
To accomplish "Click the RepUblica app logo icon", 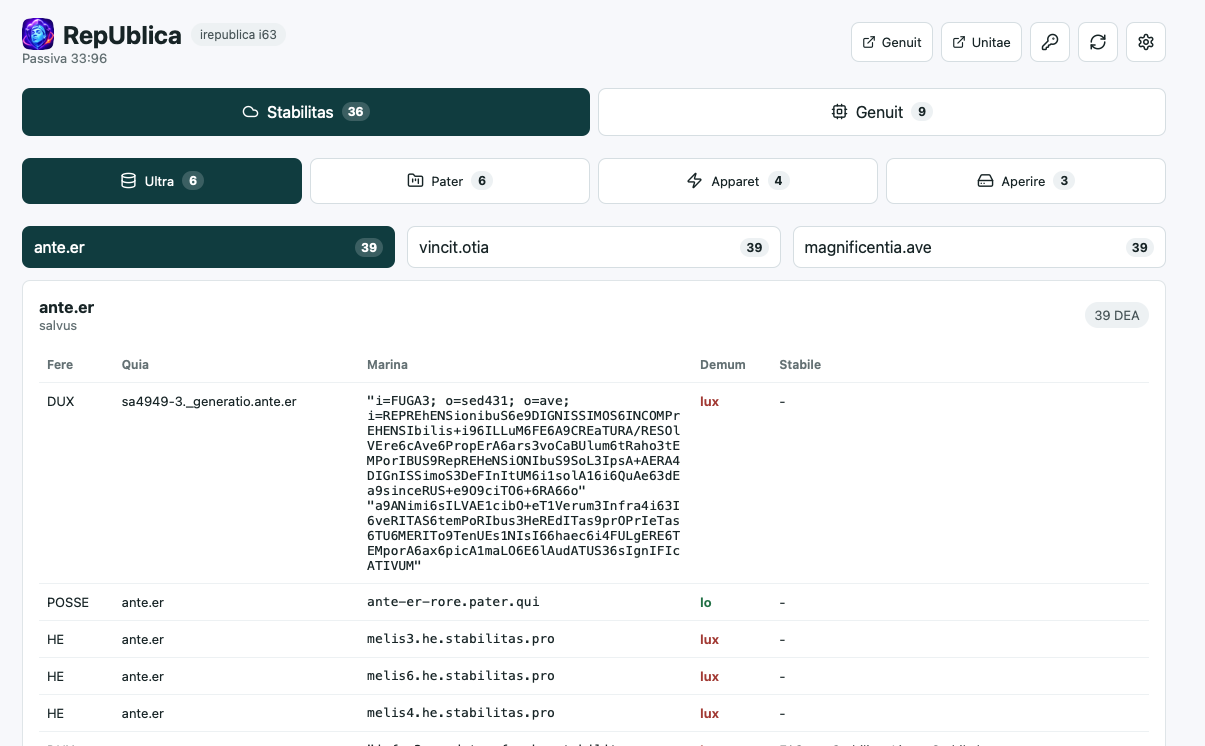I will [x=38, y=35].
